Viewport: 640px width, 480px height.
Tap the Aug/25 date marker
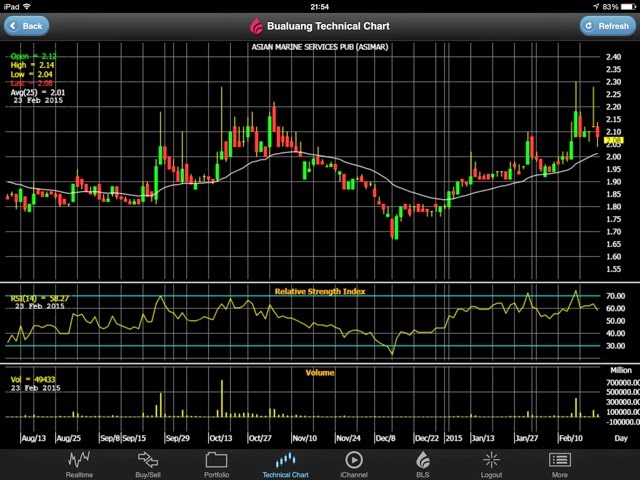pyautogui.click(x=69, y=438)
